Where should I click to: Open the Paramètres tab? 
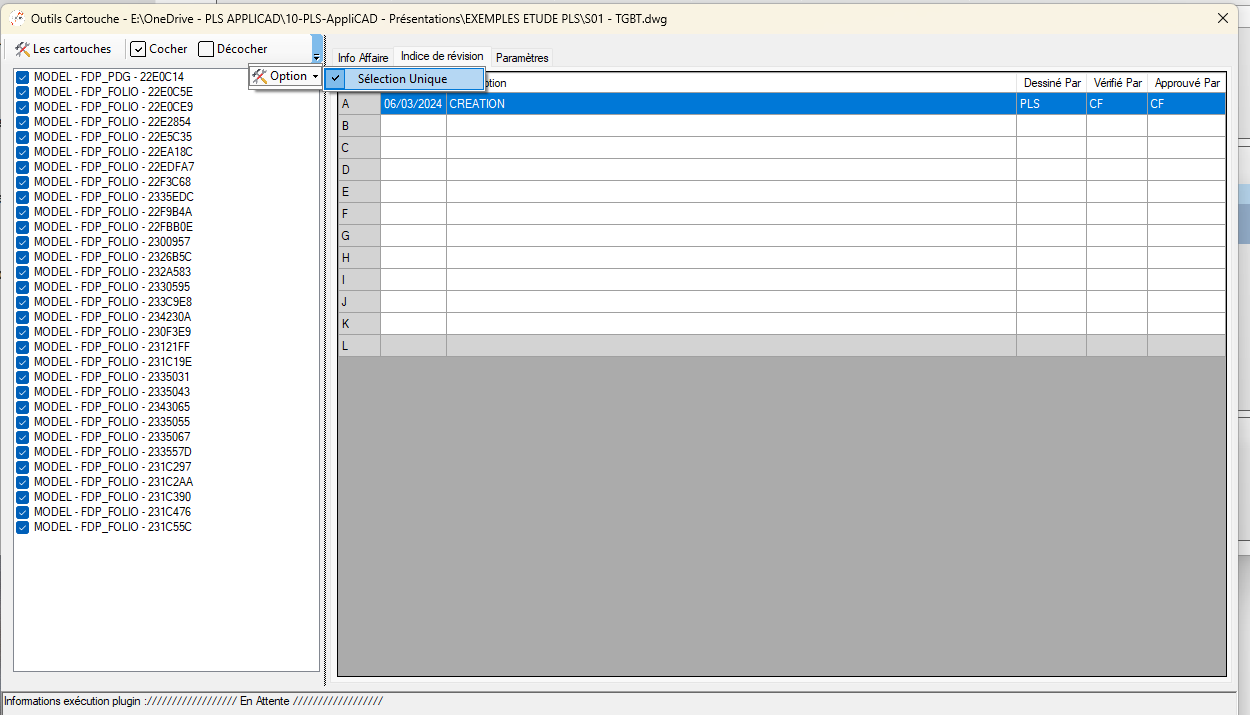pyautogui.click(x=521, y=58)
